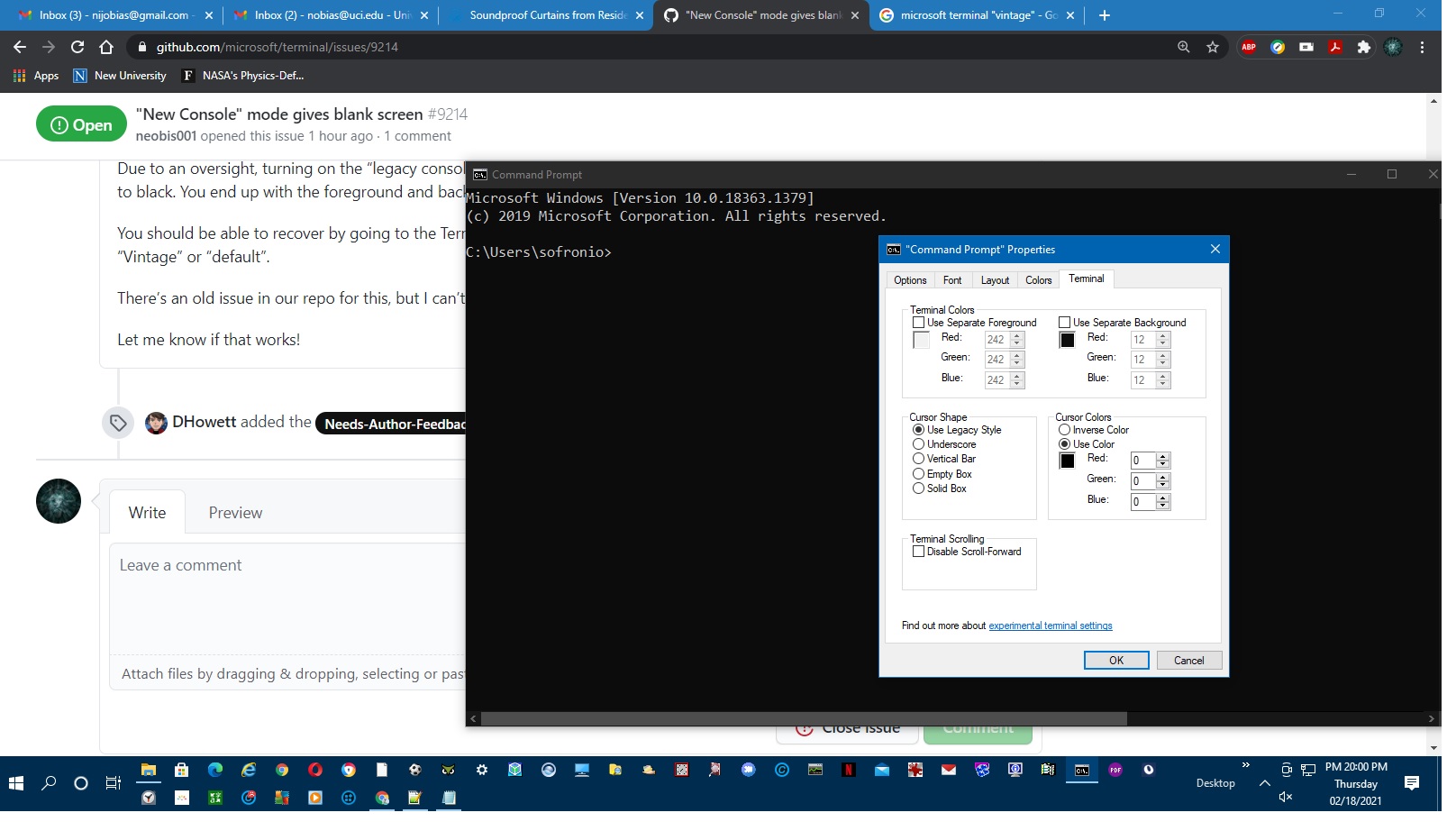
Task: Select the Solid Box cursor shape
Action: click(918, 488)
